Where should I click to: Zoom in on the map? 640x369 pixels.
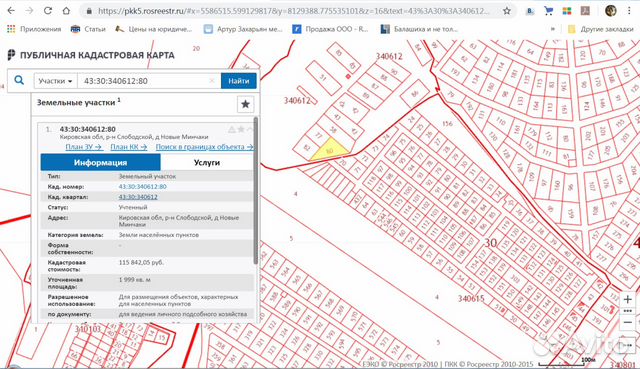coord(628,299)
